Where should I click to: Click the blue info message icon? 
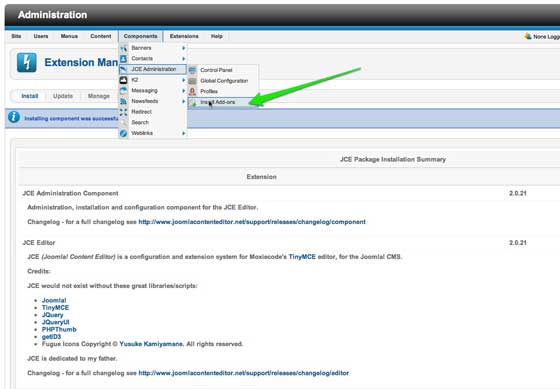(x=14, y=117)
